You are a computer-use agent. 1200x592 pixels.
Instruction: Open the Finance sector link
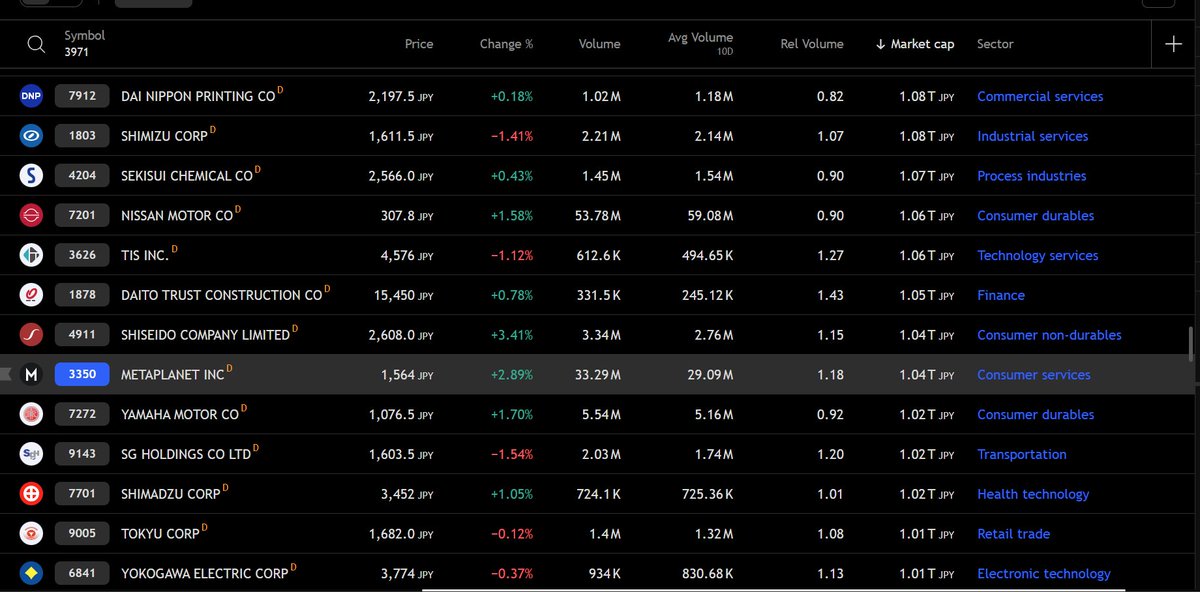[x=1001, y=295]
